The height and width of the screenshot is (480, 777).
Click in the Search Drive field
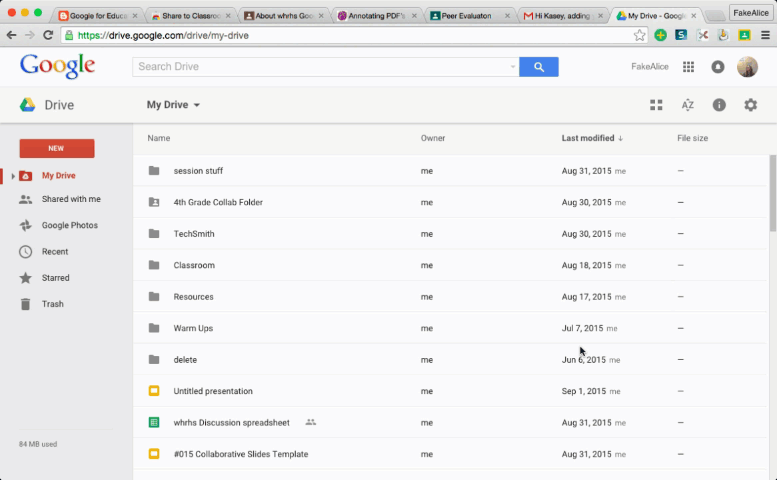click(320, 67)
